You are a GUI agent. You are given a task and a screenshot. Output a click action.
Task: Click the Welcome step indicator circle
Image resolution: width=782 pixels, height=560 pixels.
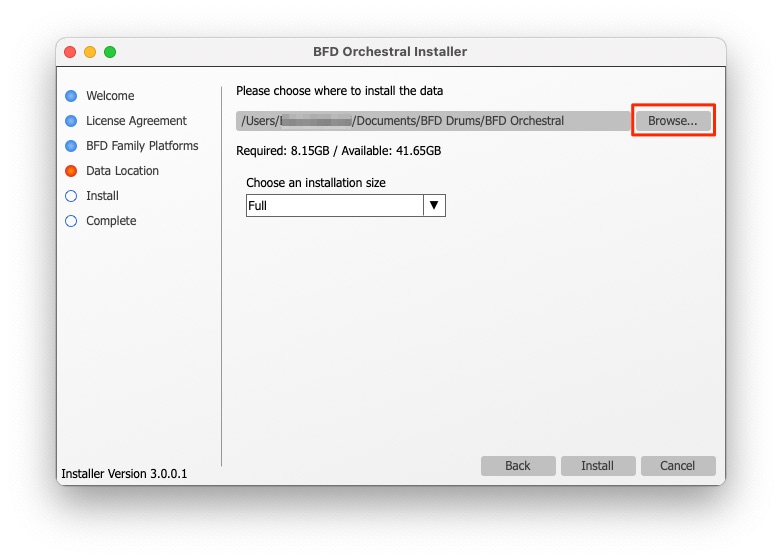(x=71, y=96)
